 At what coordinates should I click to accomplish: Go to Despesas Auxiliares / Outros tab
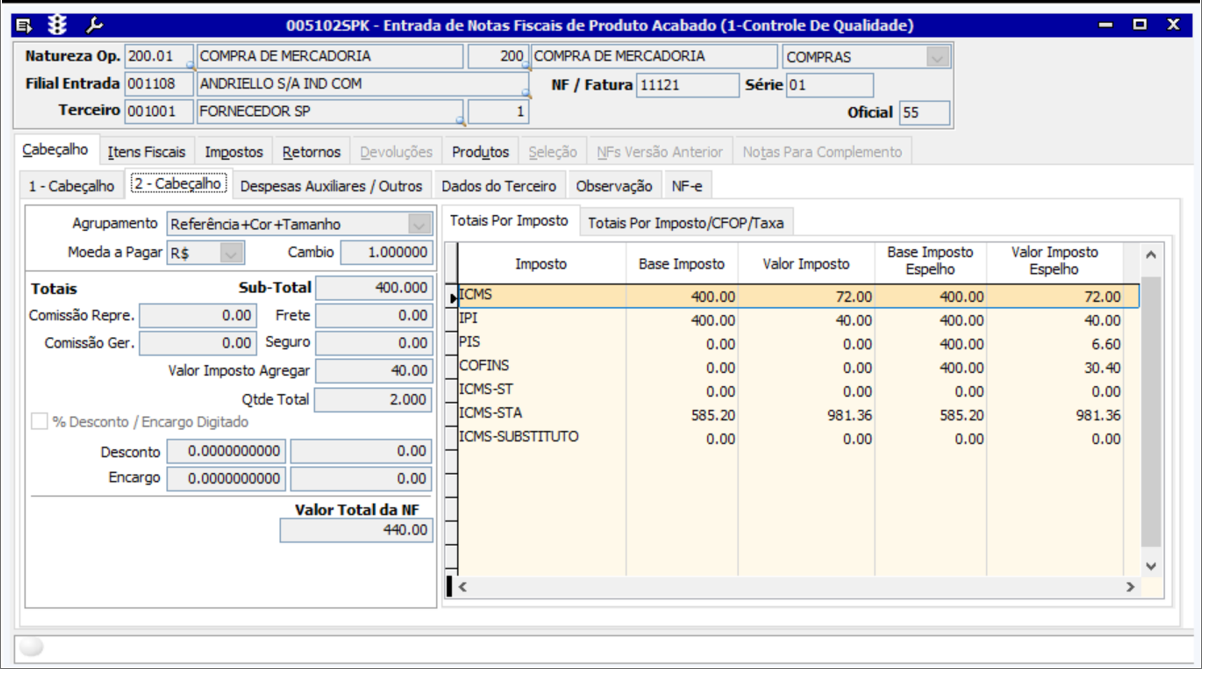331,186
